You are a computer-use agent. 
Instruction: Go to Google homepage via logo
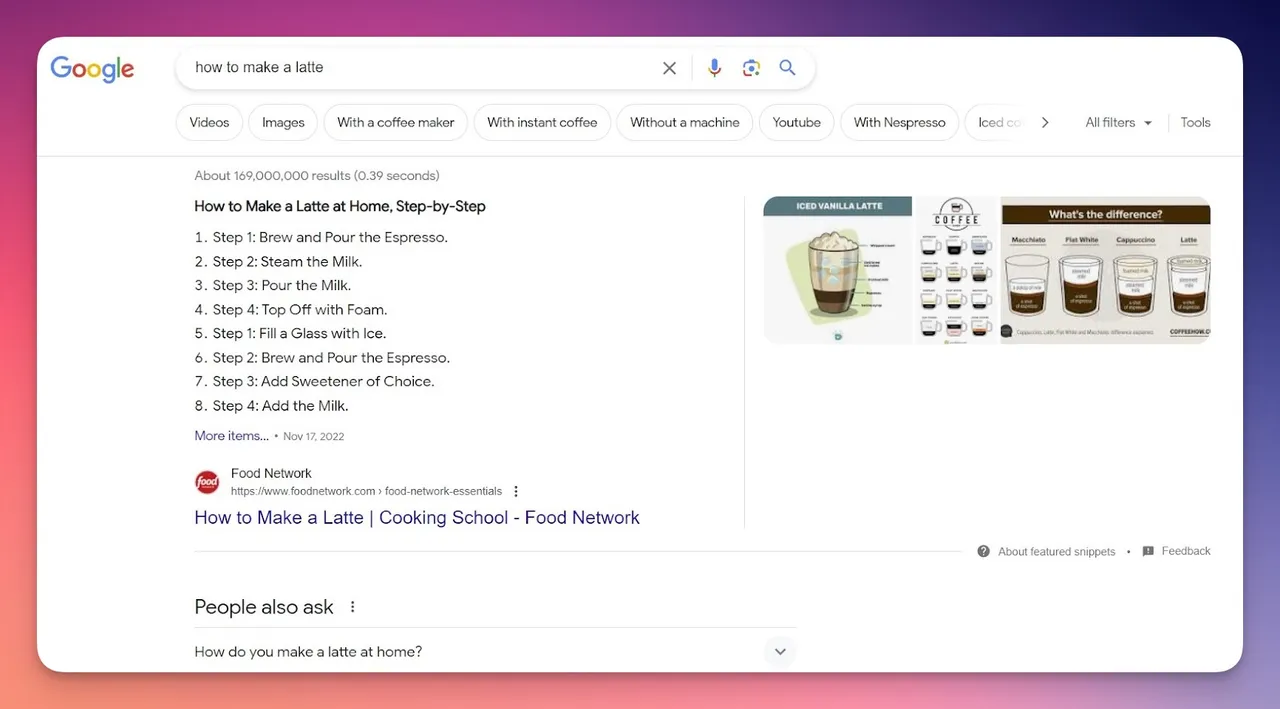click(x=92, y=69)
